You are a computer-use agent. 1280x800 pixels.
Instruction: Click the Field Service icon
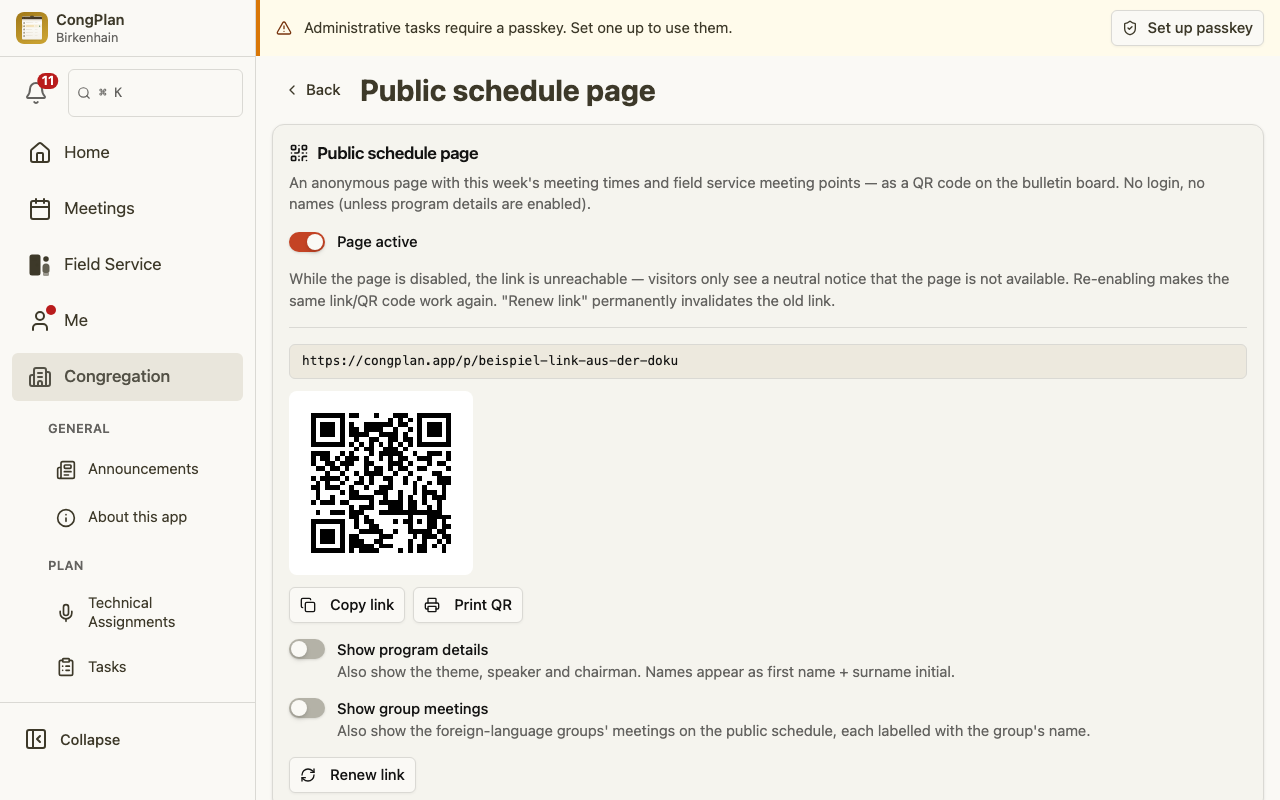(x=40, y=264)
